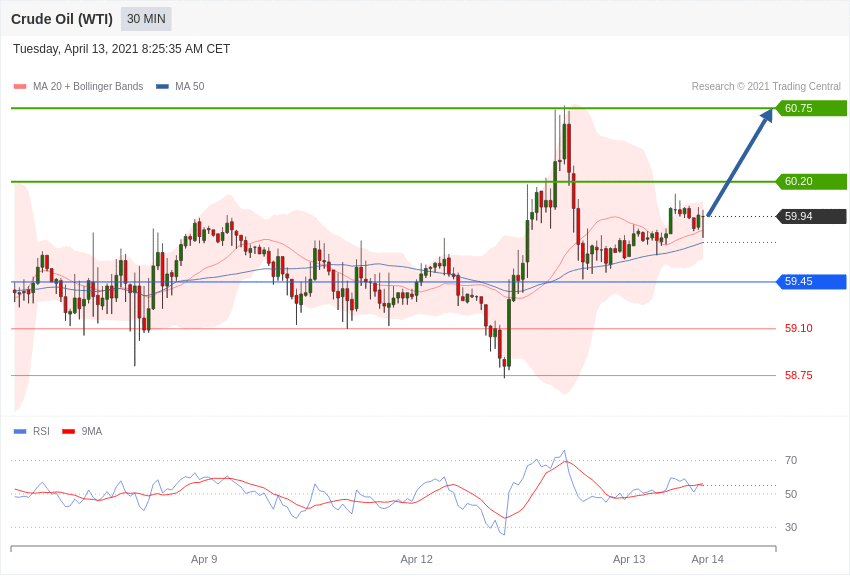Click the blue MA 50 legend swatch
Viewport: 850px width, 576px height.
point(162,87)
